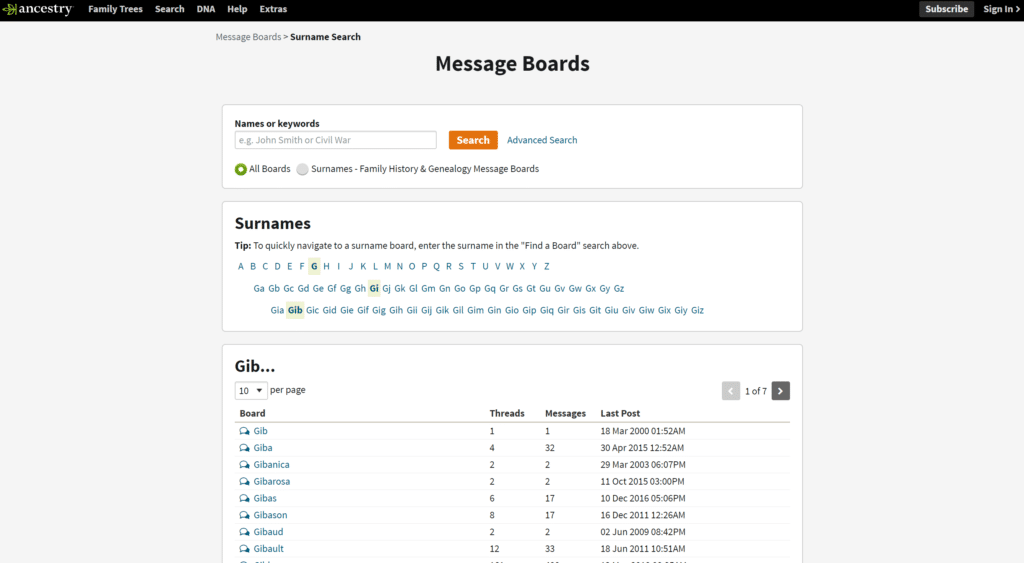Click the board icon next to Gibas

pos(245,498)
